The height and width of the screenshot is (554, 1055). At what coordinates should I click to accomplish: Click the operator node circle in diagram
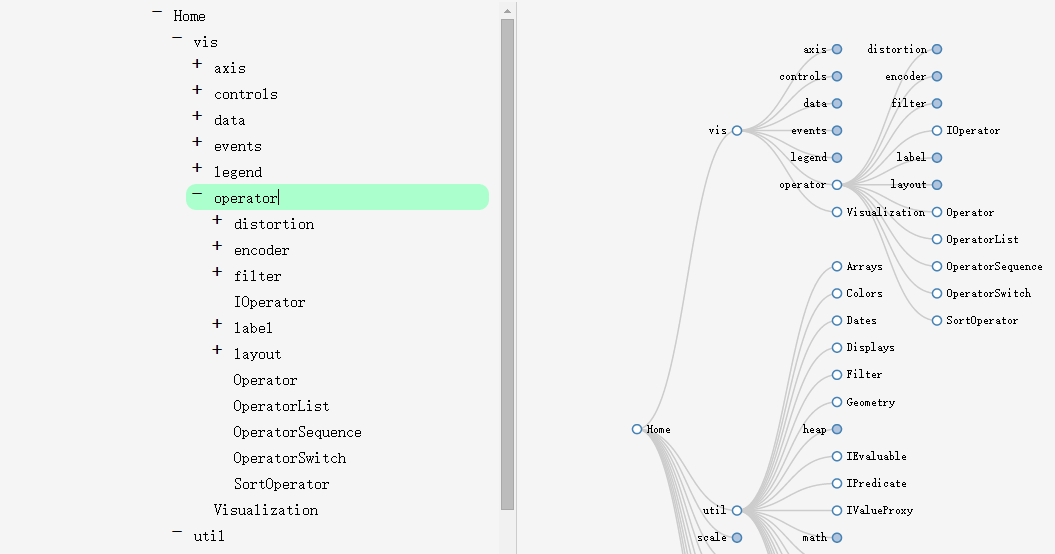click(837, 184)
